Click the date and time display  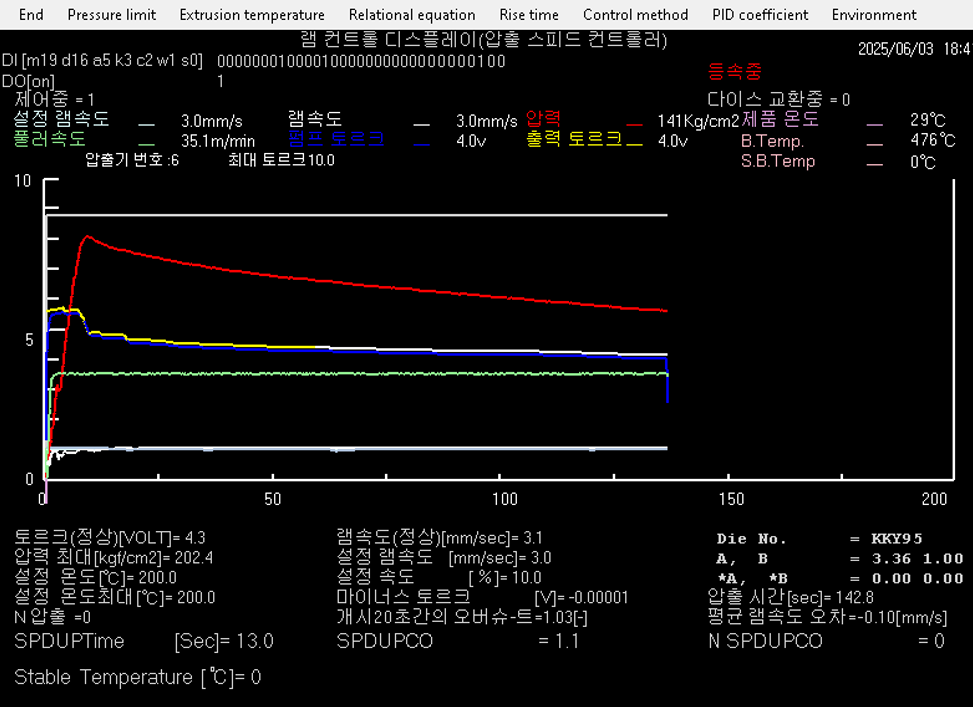pos(914,48)
